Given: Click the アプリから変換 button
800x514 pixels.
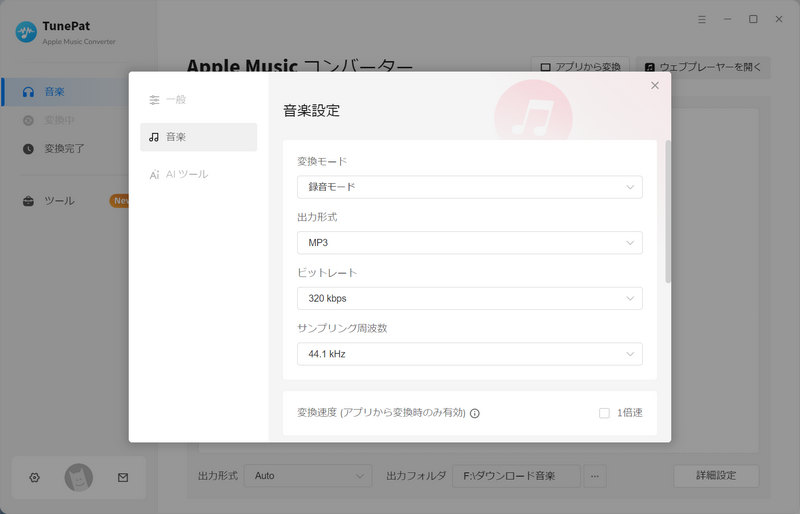Looking at the screenshot, I should 581,67.
